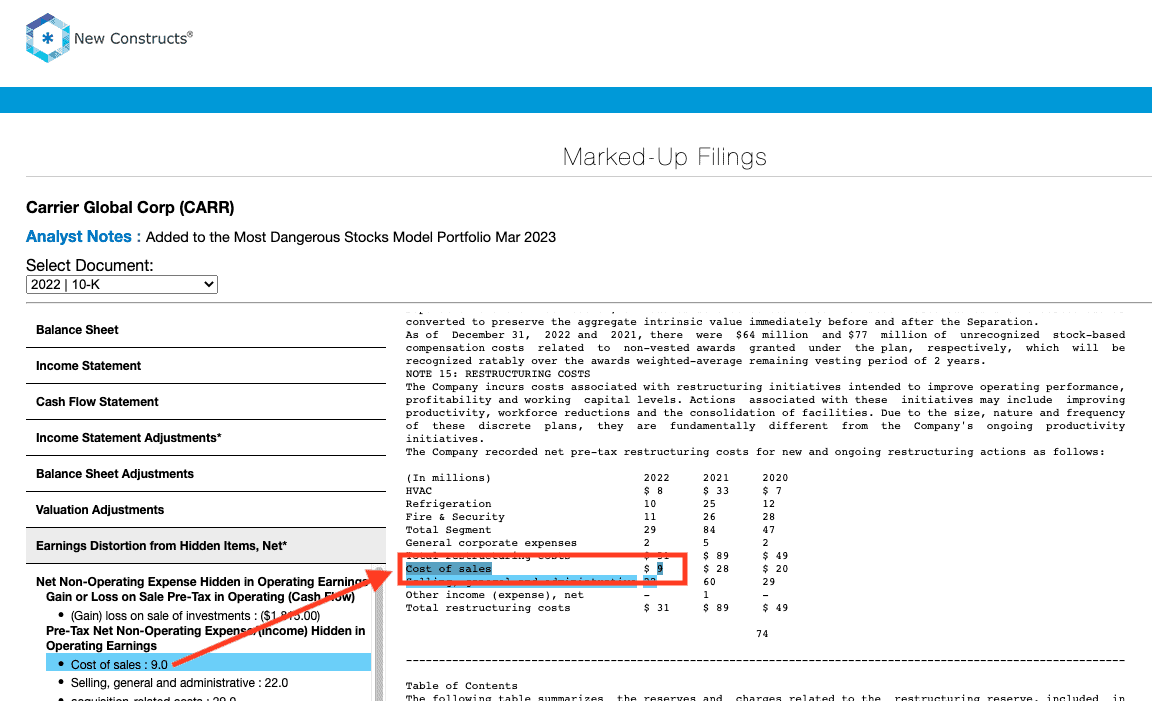Click the 'Total Segment' row label
This screenshot has height=701, width=1152.
(448, 530)
